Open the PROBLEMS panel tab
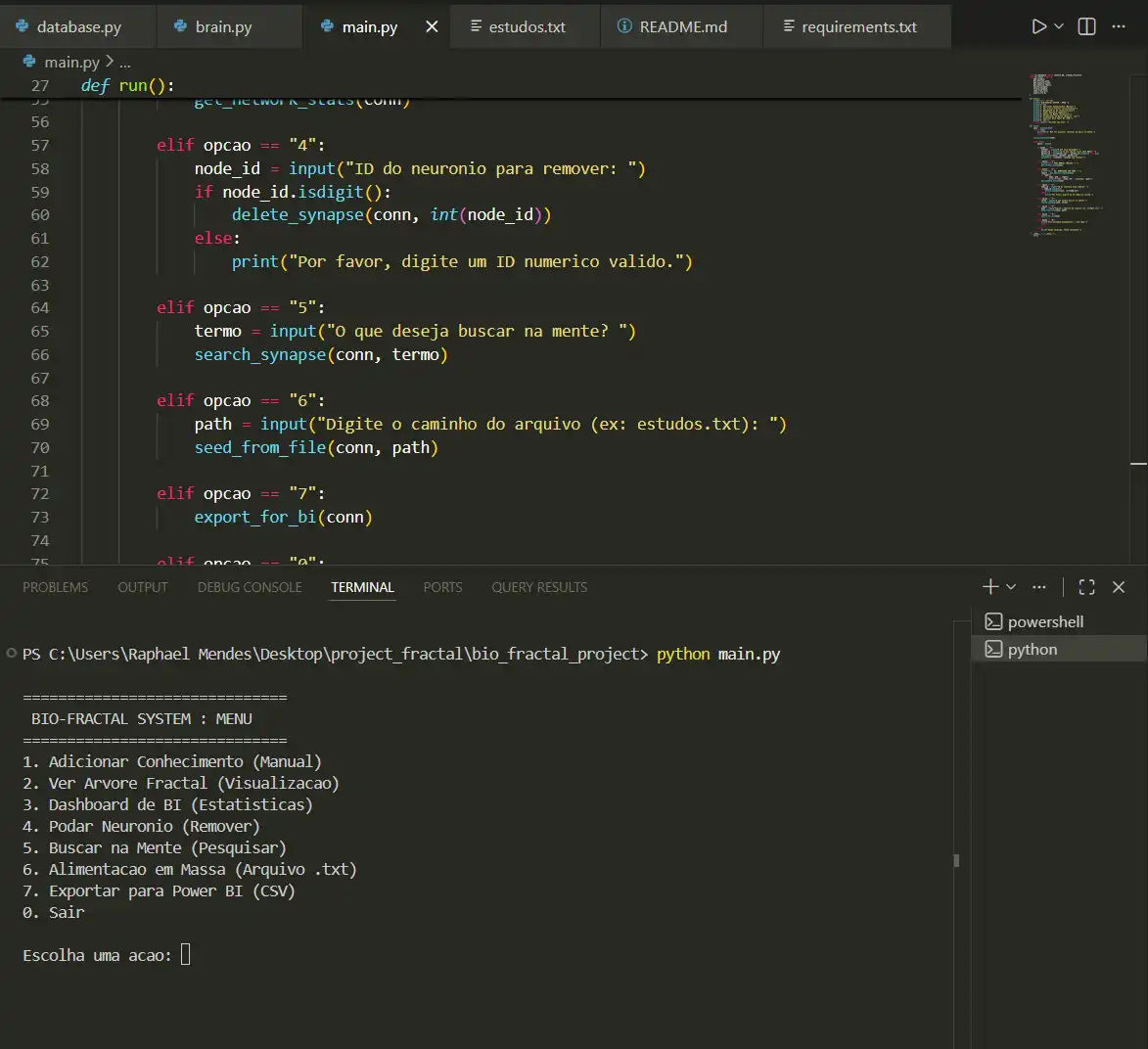The height and width of the screenshot is (1049, 1148). pyautogui.click(x=55, y=587)
